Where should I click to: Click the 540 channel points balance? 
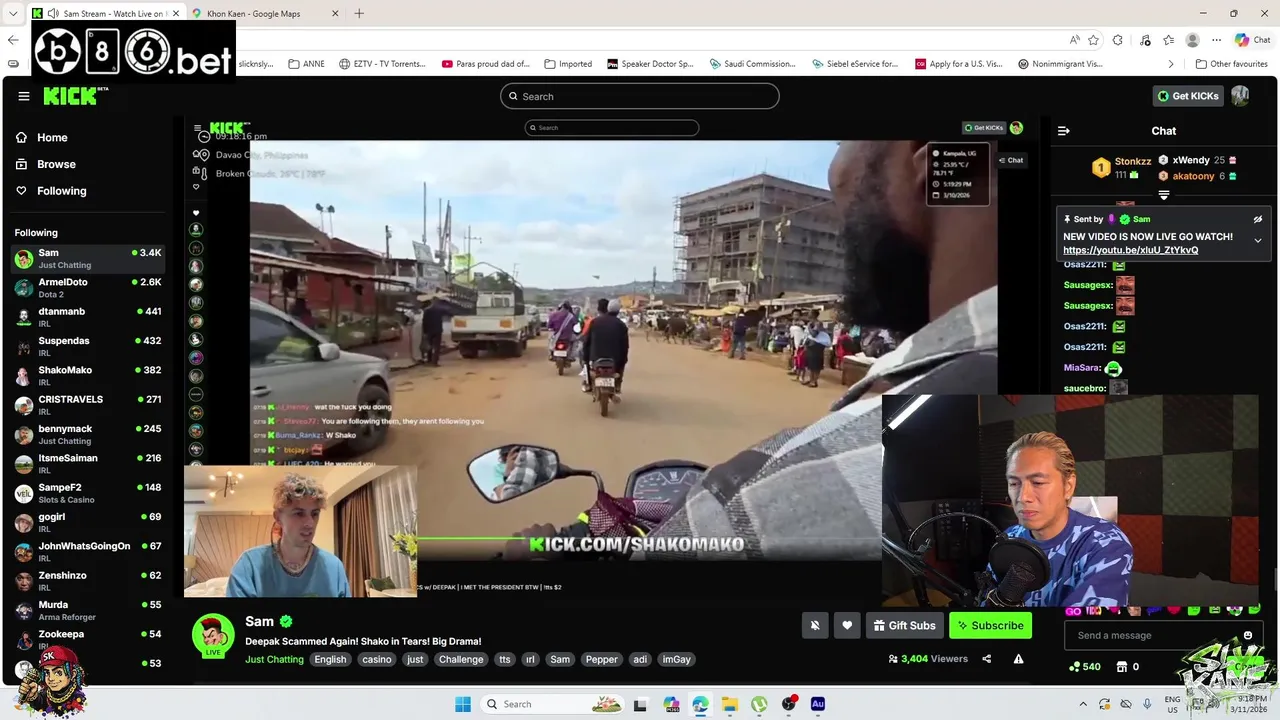tap(1085, 667)
